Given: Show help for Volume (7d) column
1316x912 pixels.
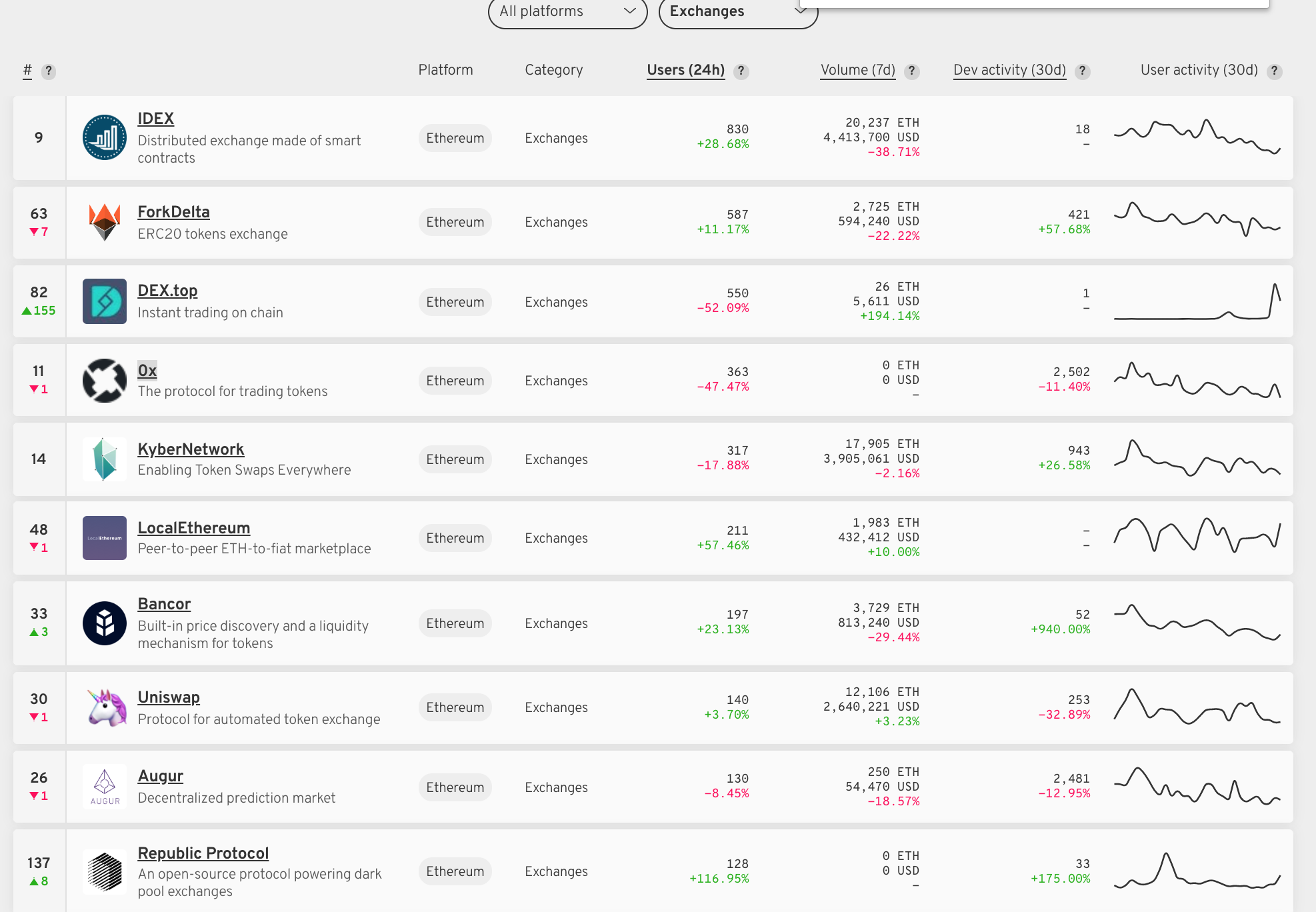Looking at the screenshot, I should tap(912, 71).
